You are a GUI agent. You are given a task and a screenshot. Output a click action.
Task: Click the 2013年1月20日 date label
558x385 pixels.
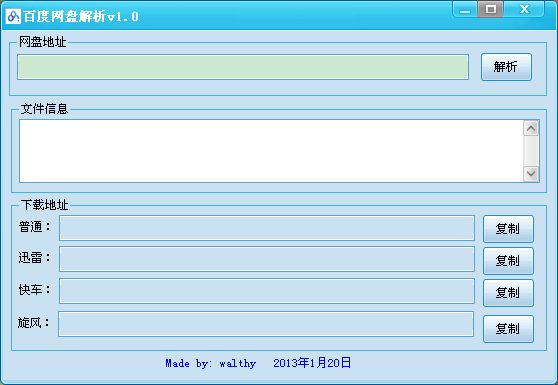(312, 363)
